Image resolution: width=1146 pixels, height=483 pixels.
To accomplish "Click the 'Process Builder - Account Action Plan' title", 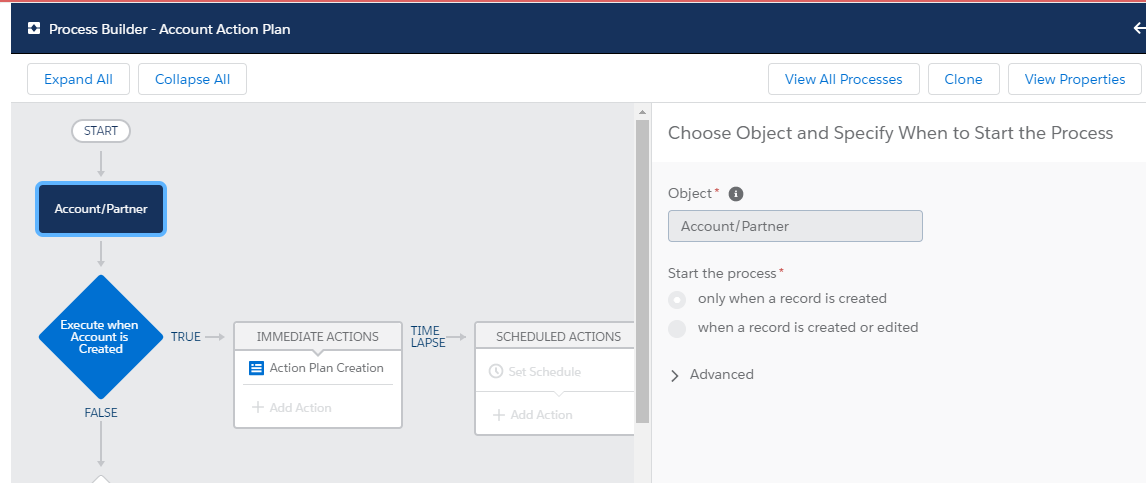I will pos(170,29).
